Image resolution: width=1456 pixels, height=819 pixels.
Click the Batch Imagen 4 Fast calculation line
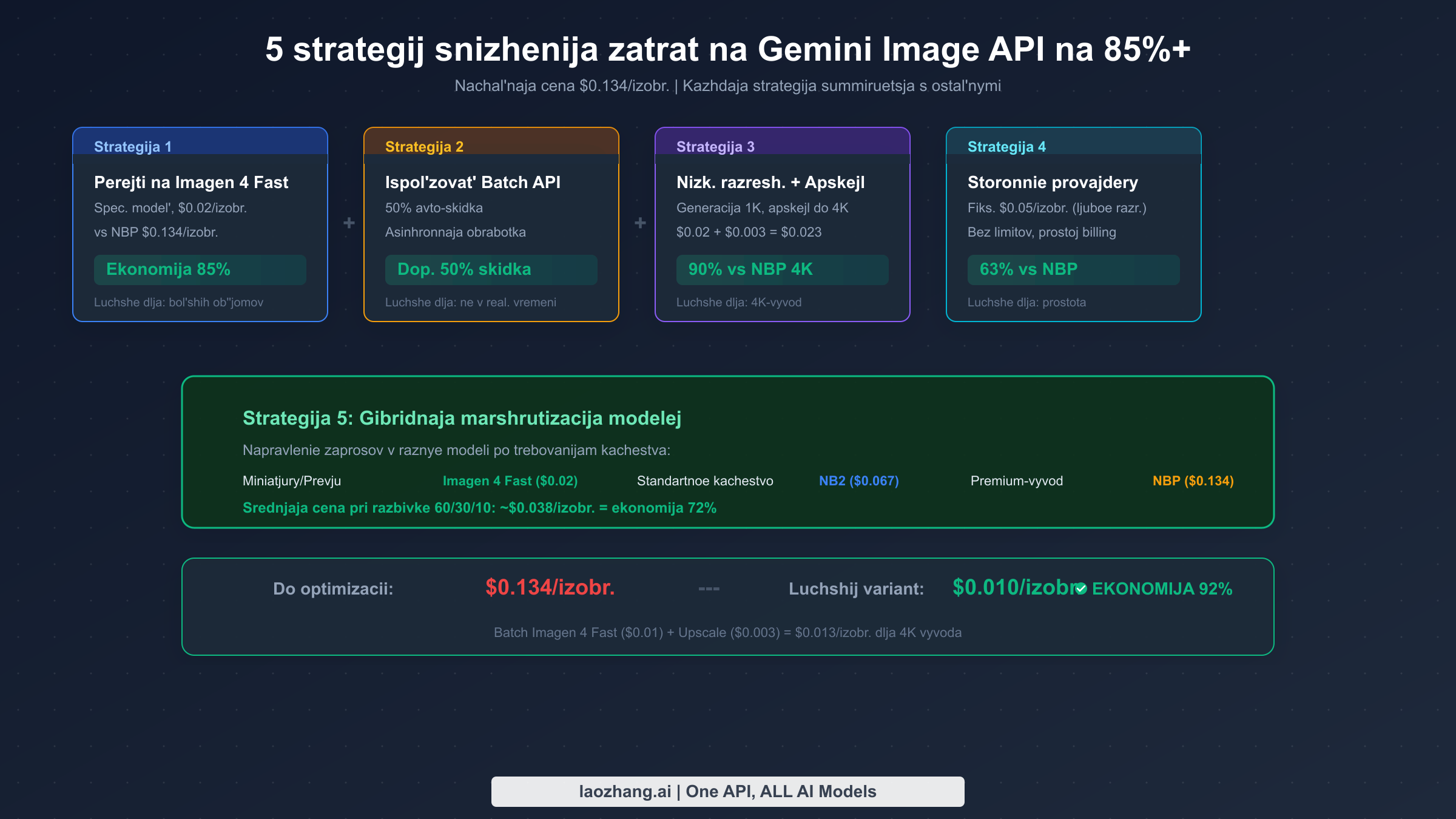pos(727,632)
